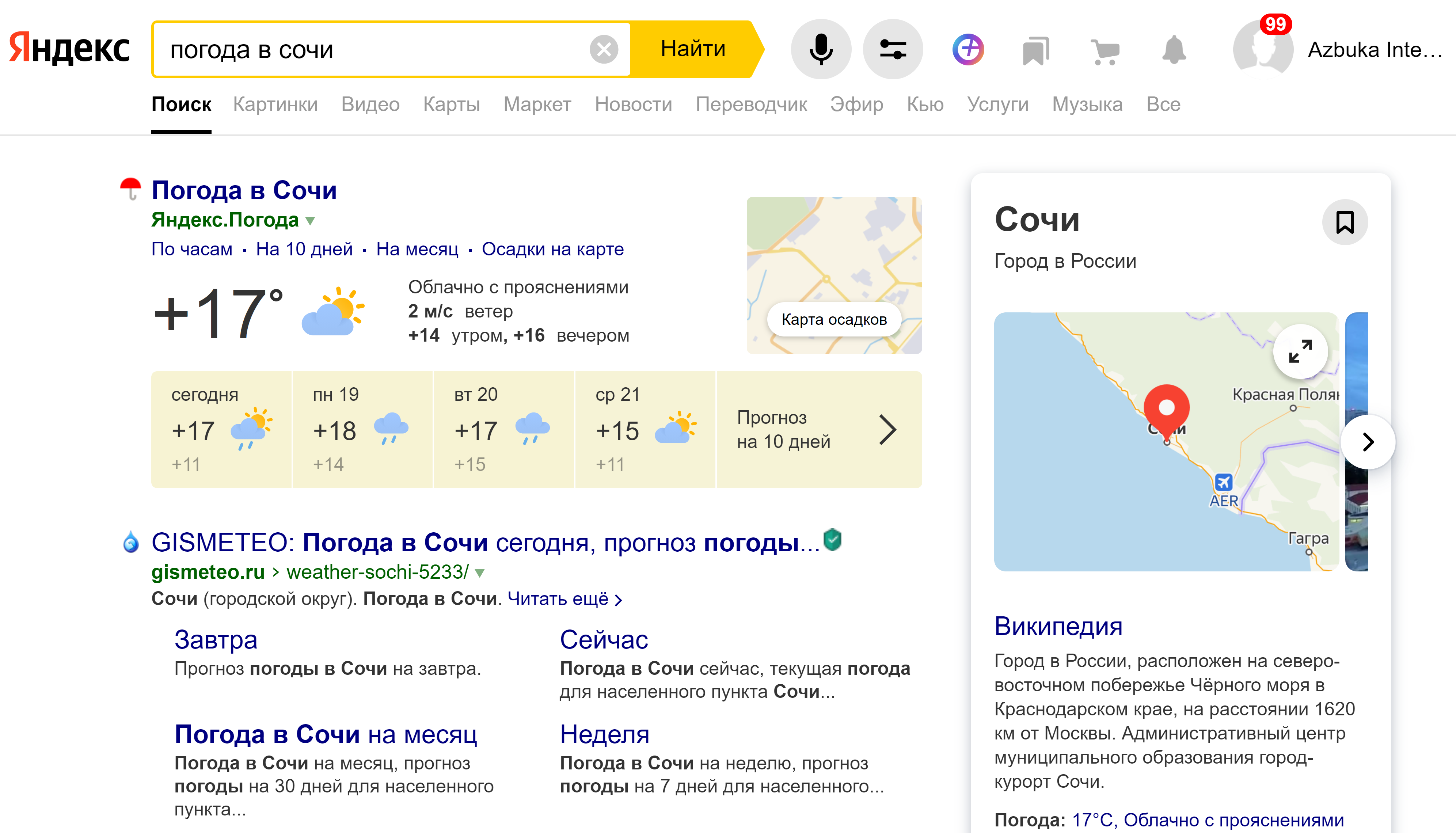
Task: Open the collections bookmarks icon in the header
Action: tap(1036, 50)
